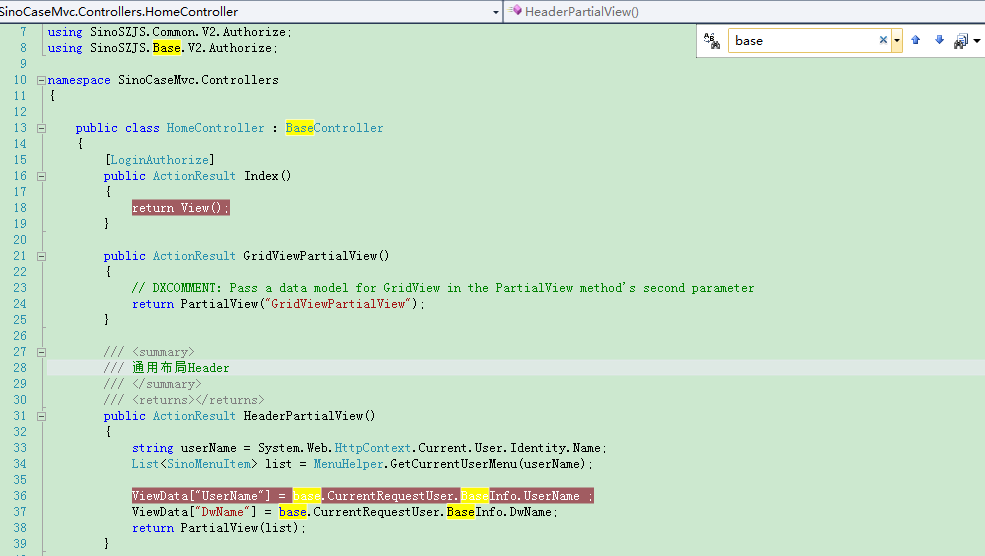This screenshot has width=985, height=556.
Task: Click the purple HeaderPartialView method icon
Action: [515, 11]
